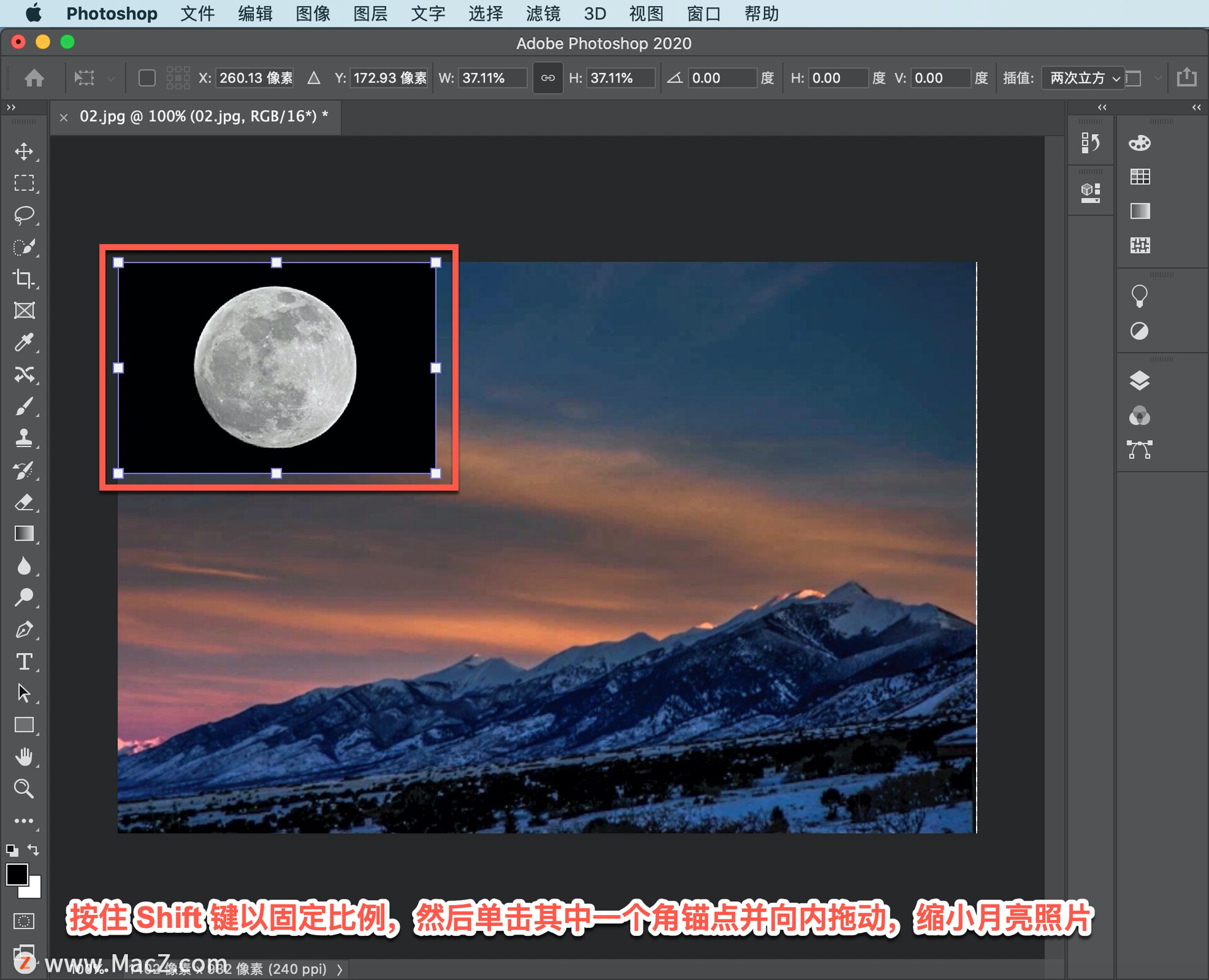Select the Move tool

coord(24,151)
